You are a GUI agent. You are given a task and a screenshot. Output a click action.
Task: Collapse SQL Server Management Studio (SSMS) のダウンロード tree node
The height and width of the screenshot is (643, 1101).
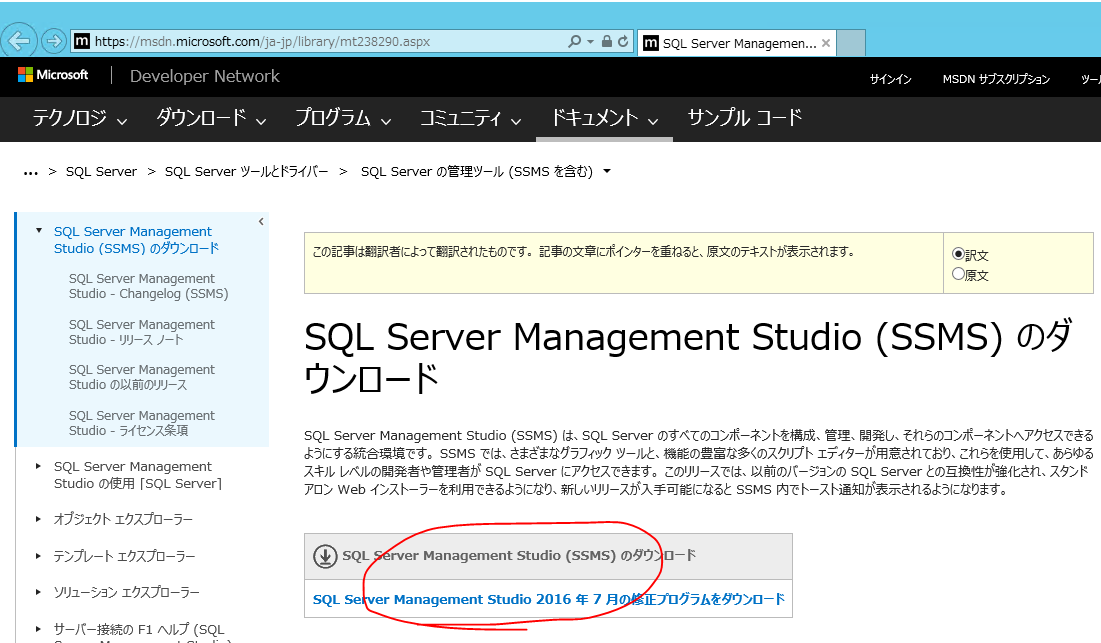39,230
